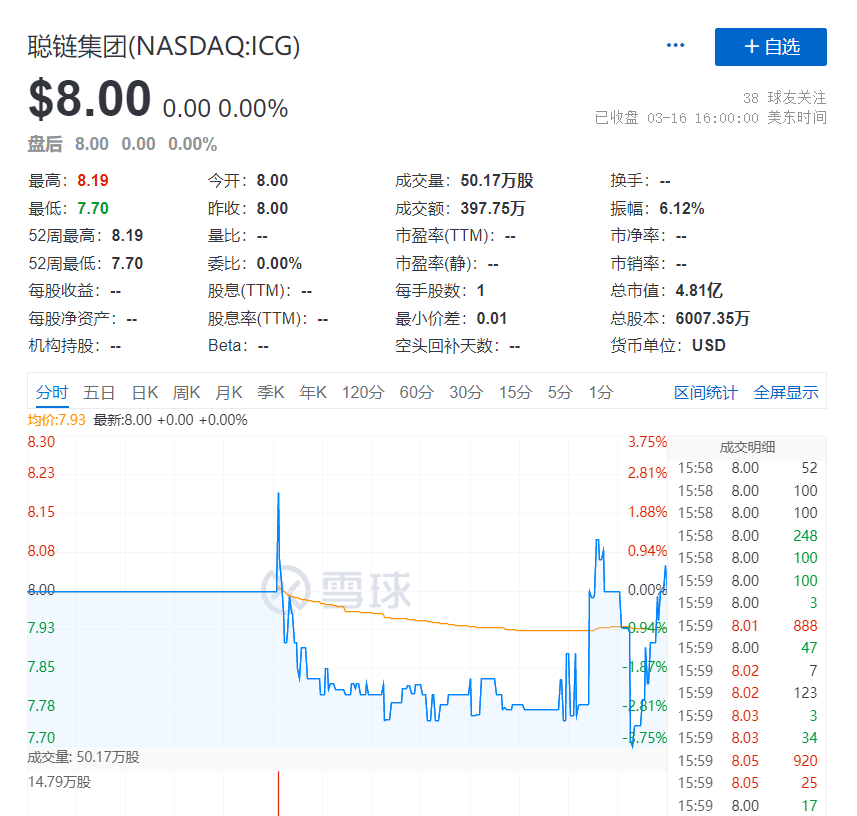Viewport: 857px width, 816px height.
Task: Select the 15:59 trade row showing 920 shares
Action: point(750,760)
